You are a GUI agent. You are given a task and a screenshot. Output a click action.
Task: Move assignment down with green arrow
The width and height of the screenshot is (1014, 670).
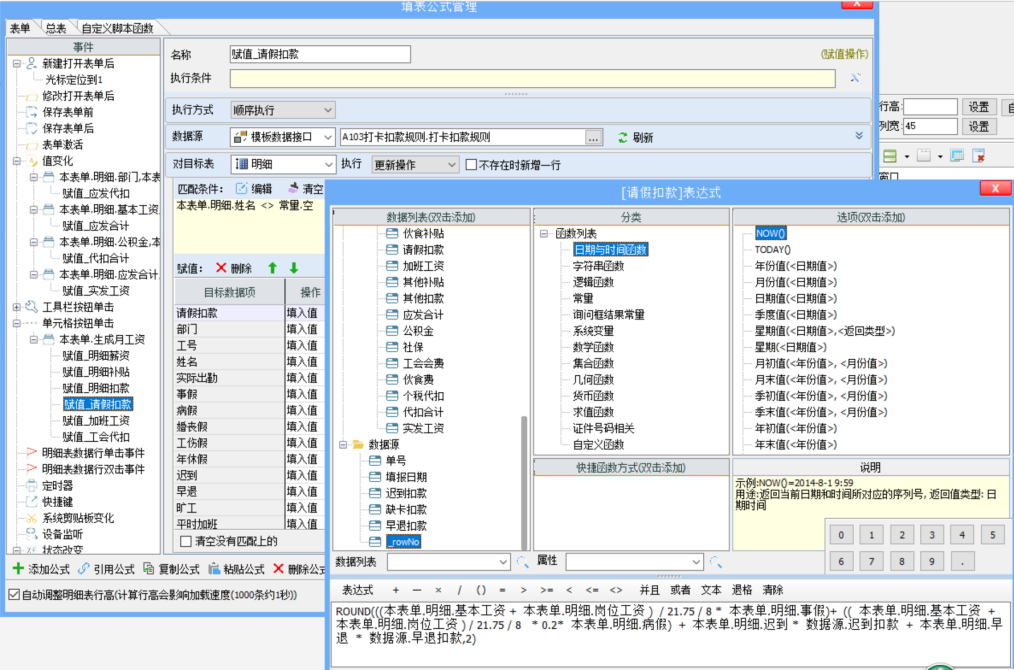pyautogui.click(x=294, y=268)
